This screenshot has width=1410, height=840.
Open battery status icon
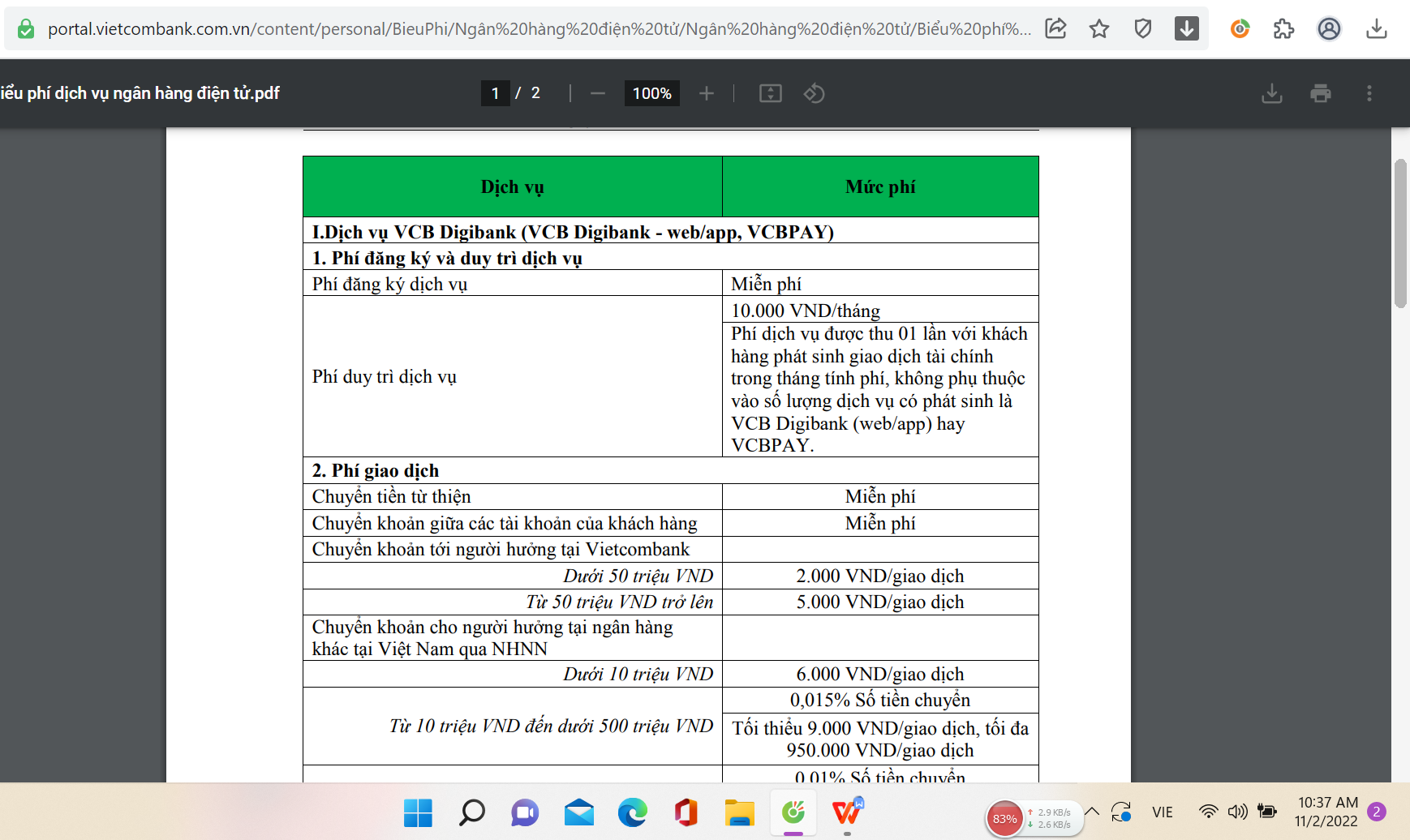click(1267, 812)
